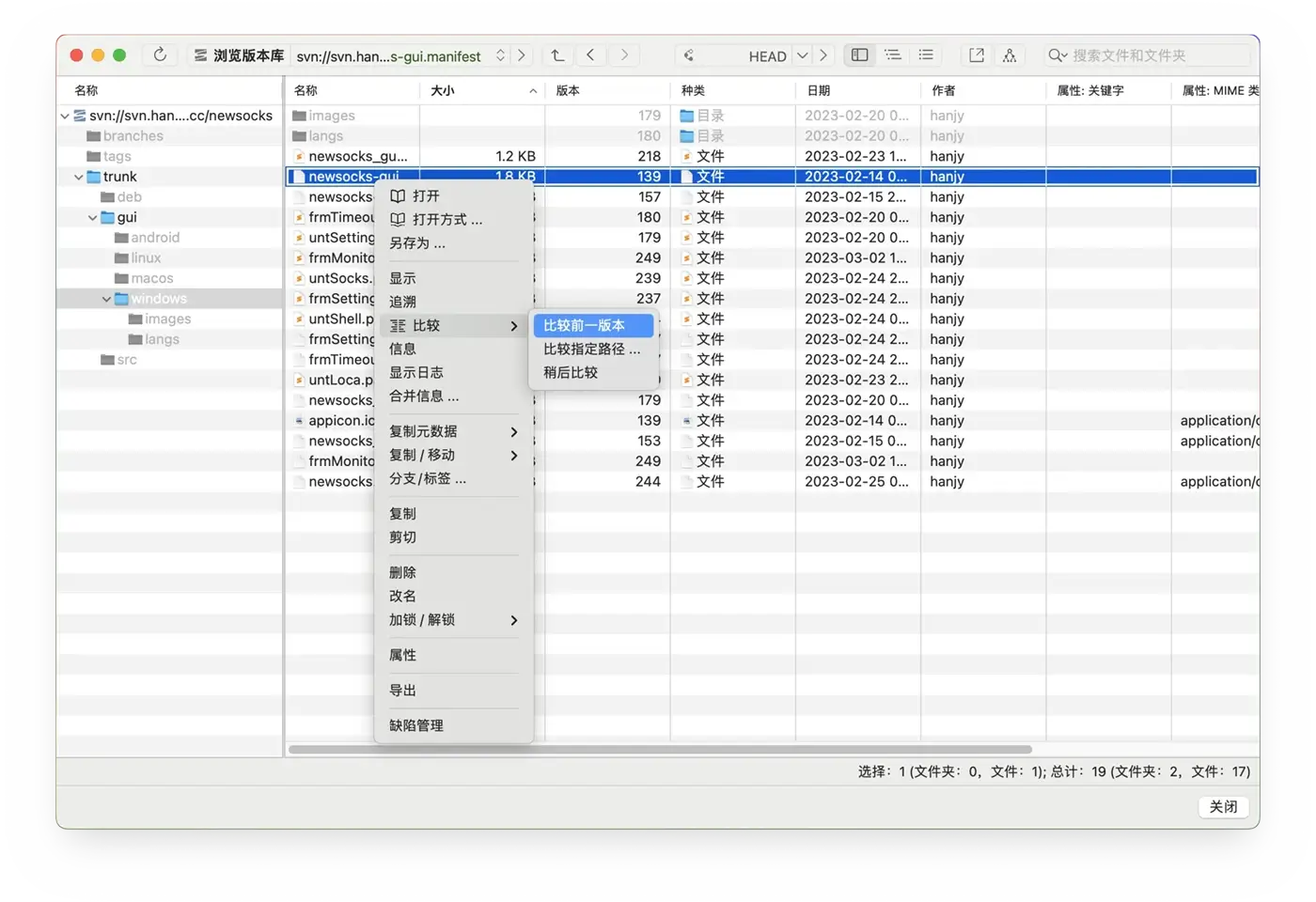Sort by the 大小 column header
Image resolution: width=1316 pixels, height=902 pixels.
[x=482, y=91]
